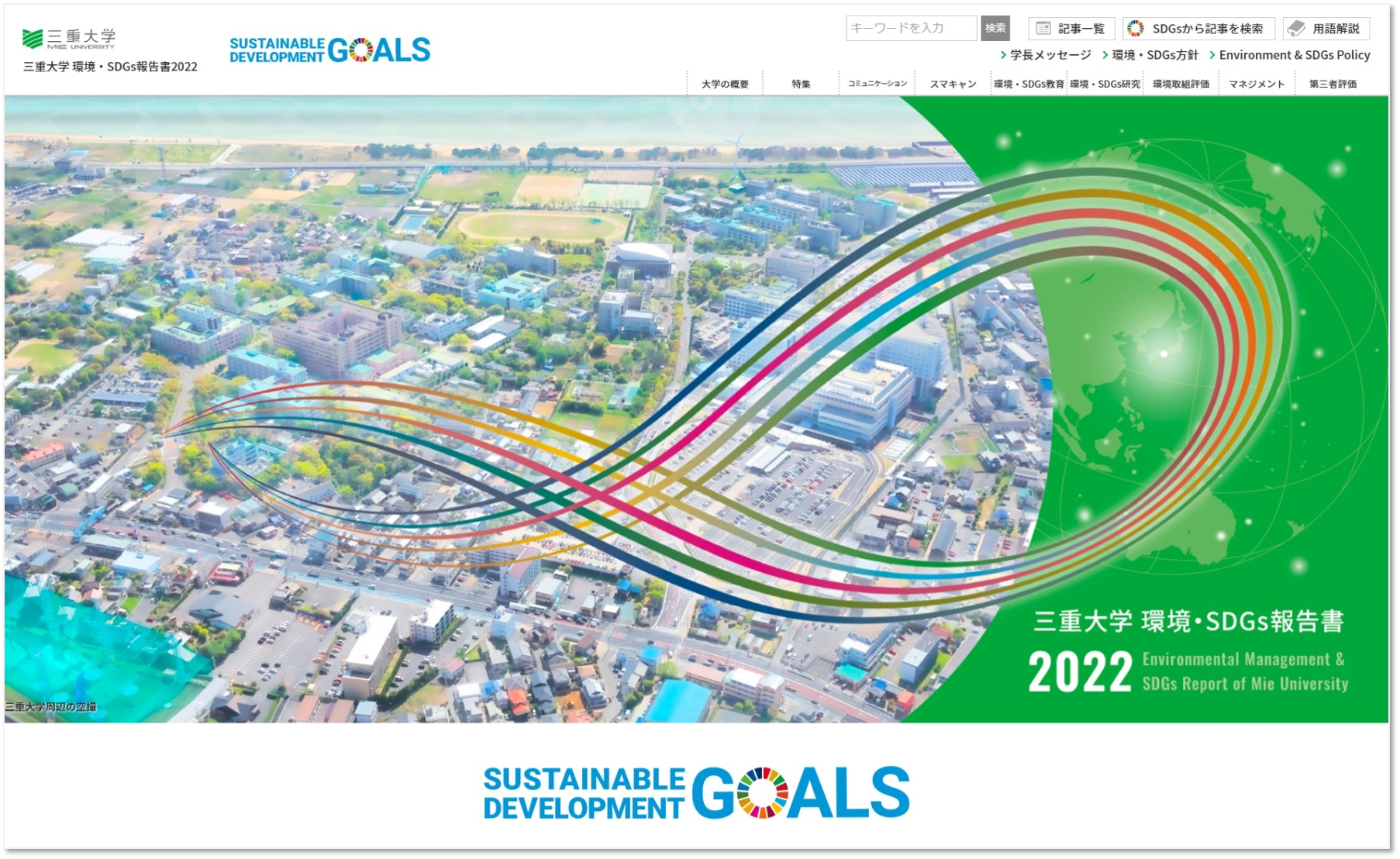Click the article list page icon

(x=1043, y=29)
